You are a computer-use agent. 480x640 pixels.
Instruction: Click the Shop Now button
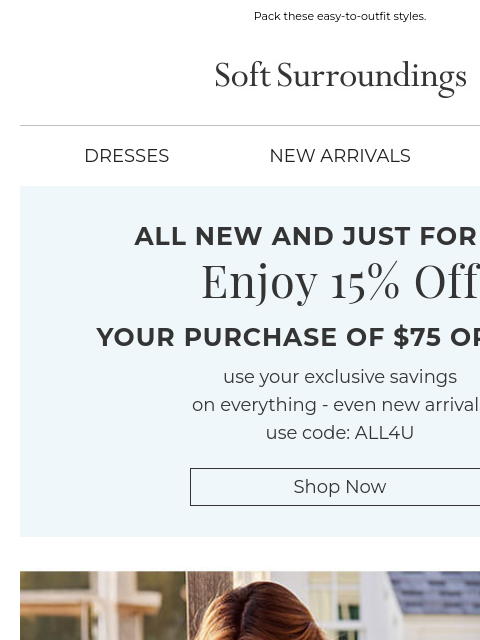tap(340, 487)
